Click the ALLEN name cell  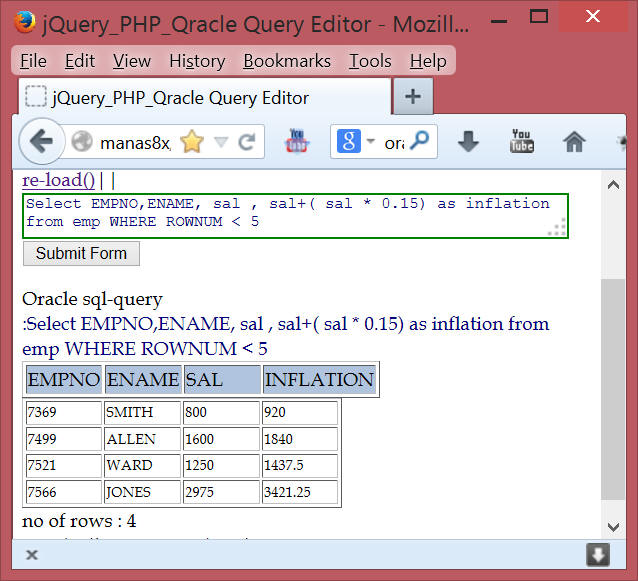click(x=142, y=439)
